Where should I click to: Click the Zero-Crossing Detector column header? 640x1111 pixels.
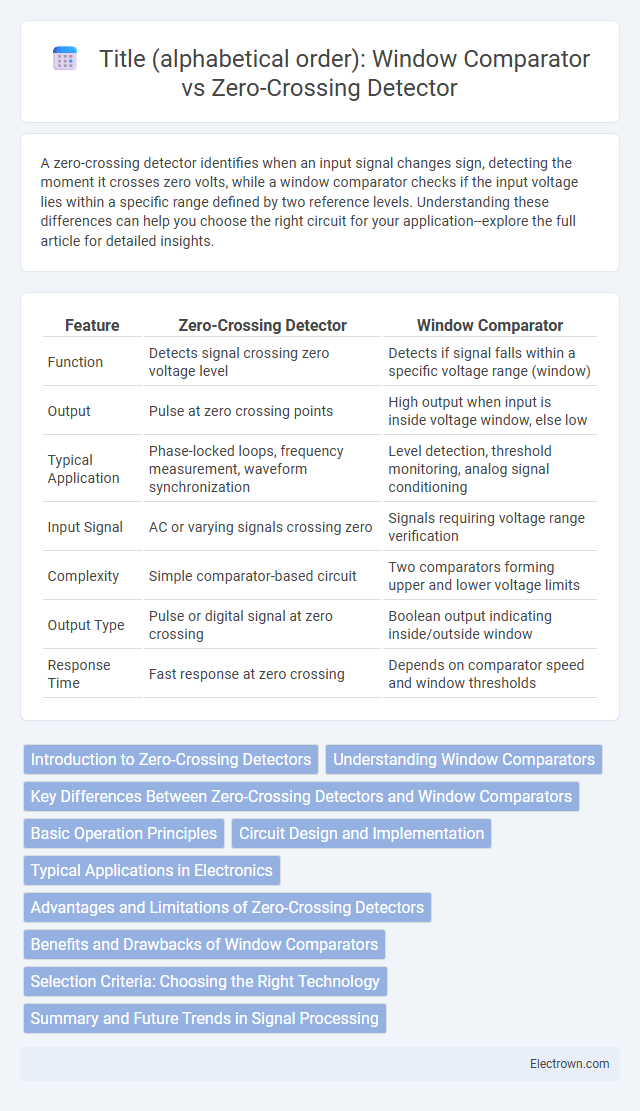pos(263,325)
